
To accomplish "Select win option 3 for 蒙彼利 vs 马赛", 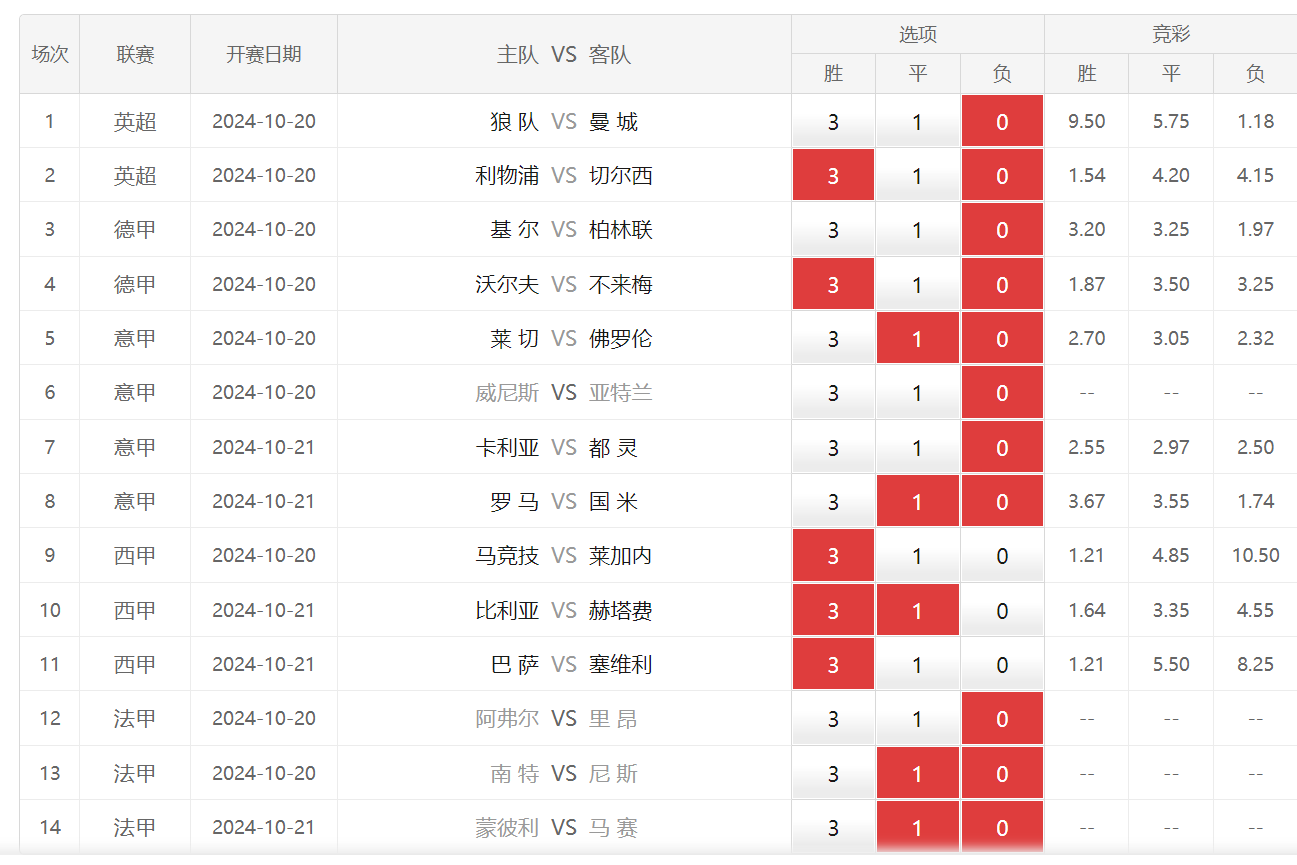I will pos(833,828).
